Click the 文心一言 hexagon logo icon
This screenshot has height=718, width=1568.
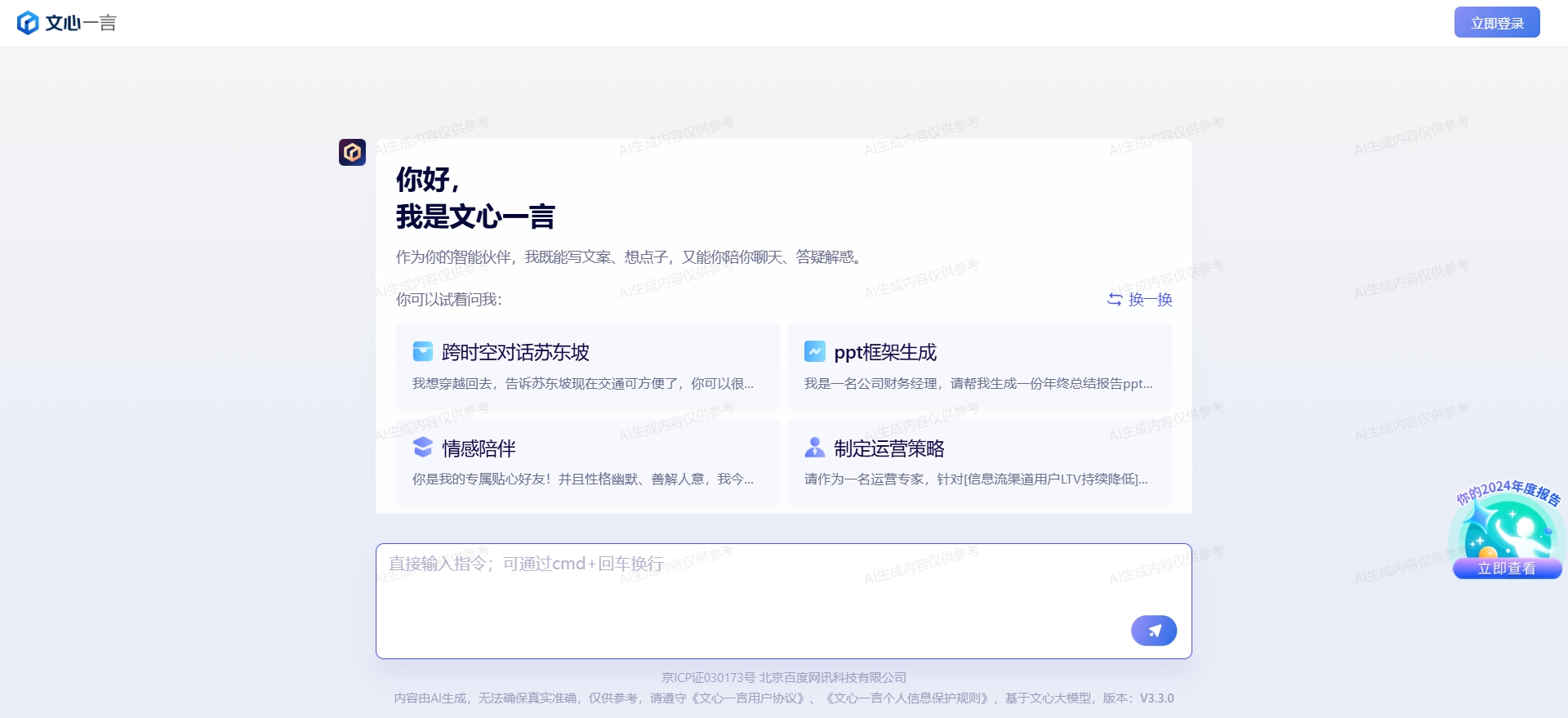28,23
